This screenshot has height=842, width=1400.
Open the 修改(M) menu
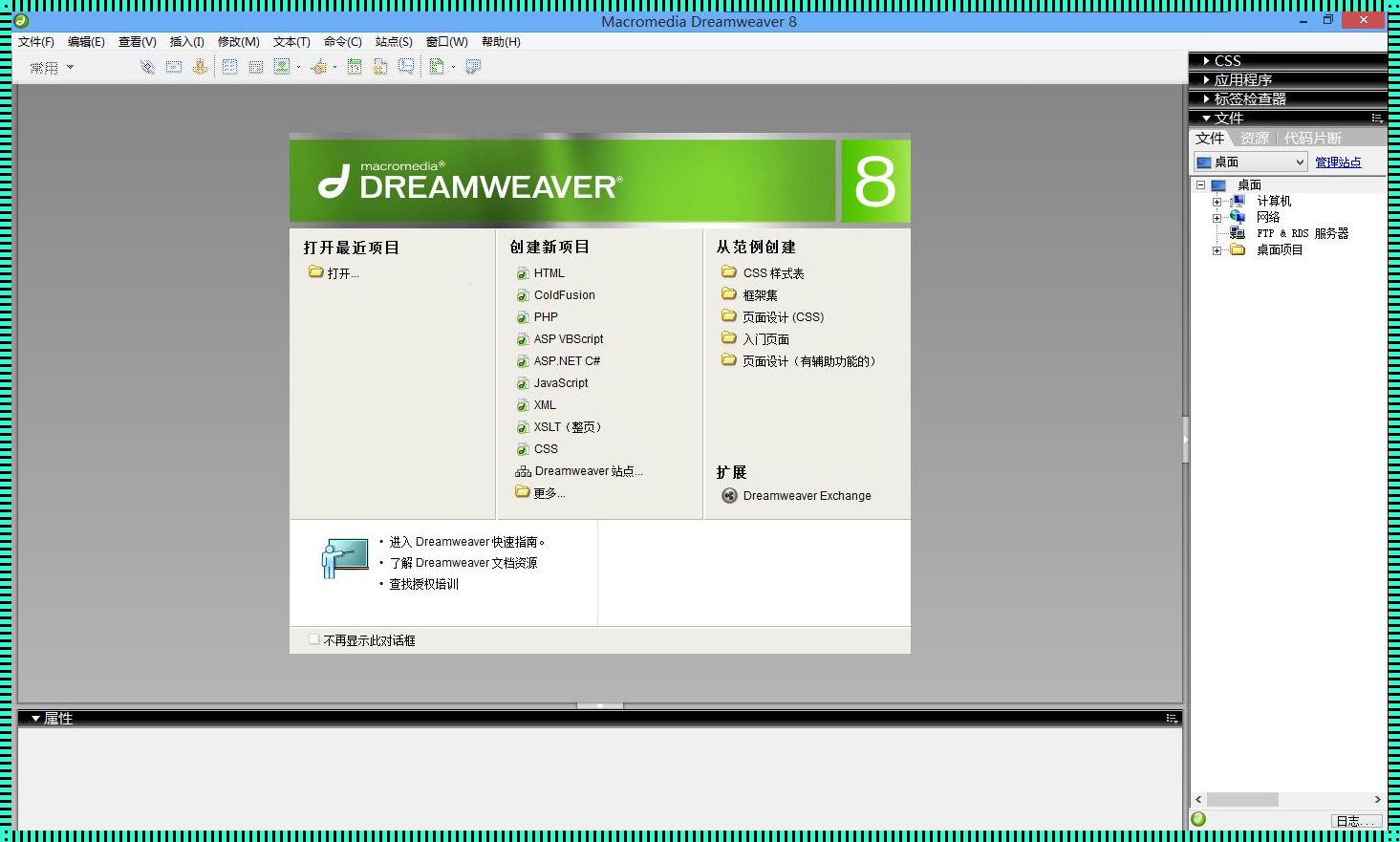(238, 42)
